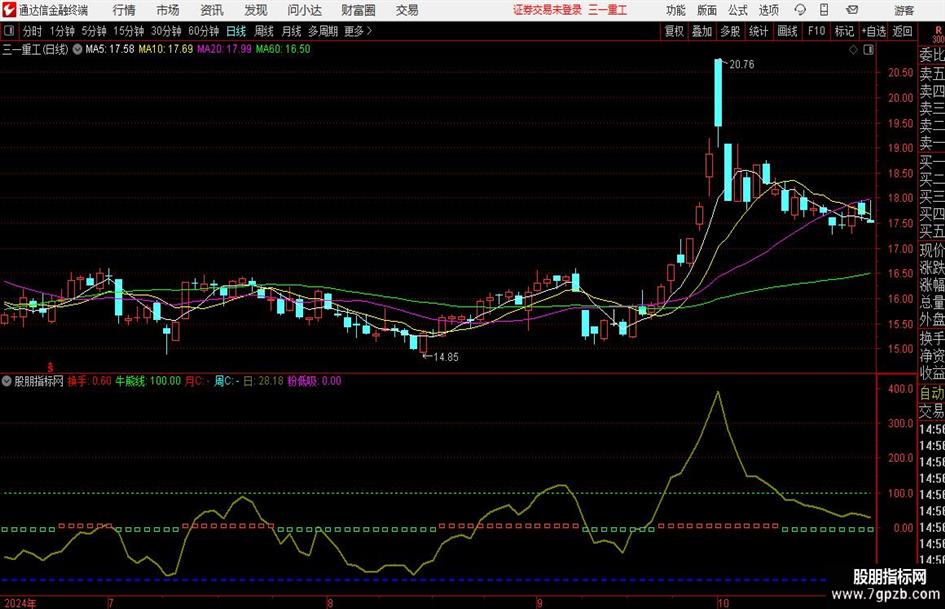Switch to the 15分钟 period tab
This screenshot has height=609, width=945.
pos(129,31)
